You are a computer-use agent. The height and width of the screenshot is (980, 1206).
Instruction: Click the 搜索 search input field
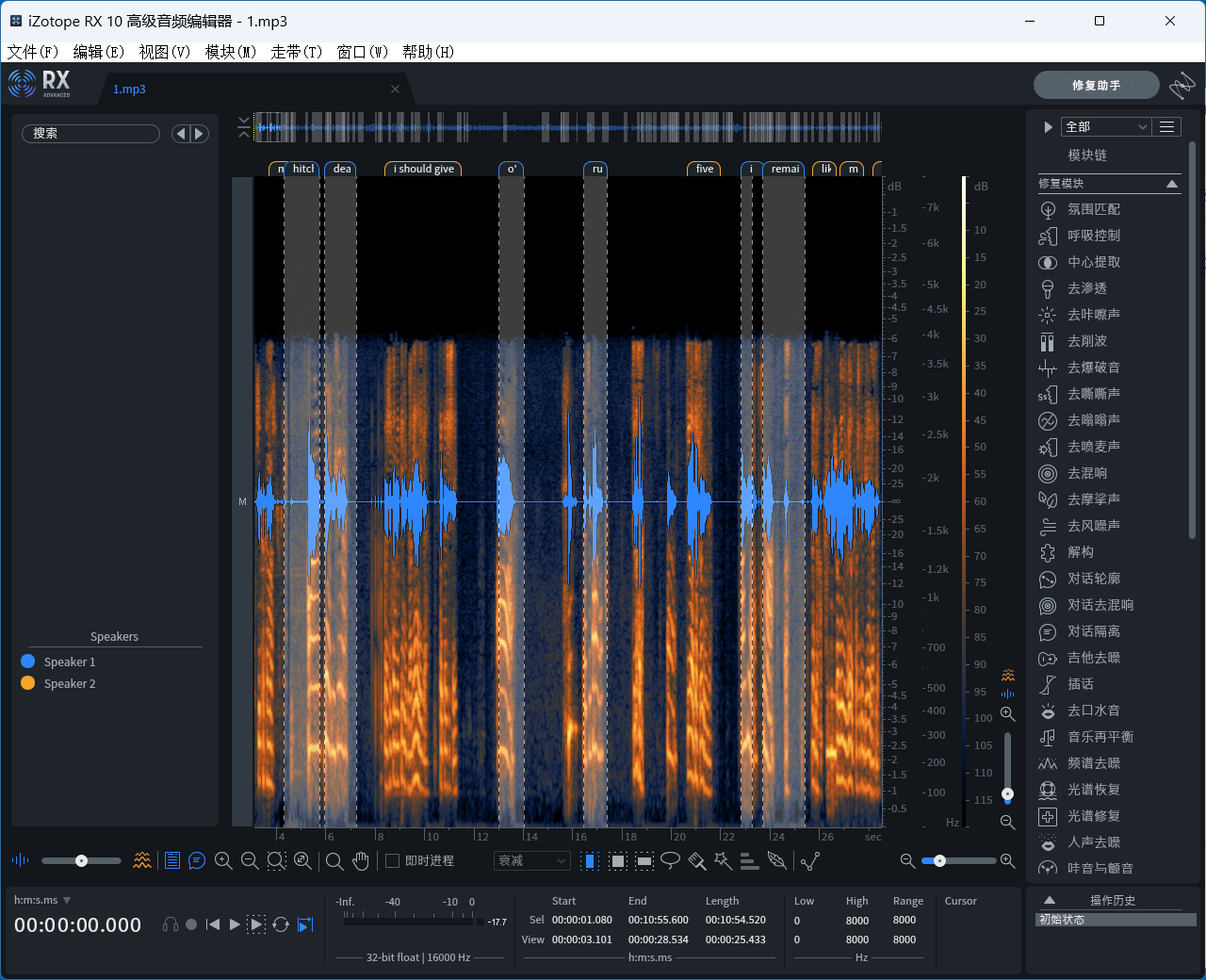(90, 134)
